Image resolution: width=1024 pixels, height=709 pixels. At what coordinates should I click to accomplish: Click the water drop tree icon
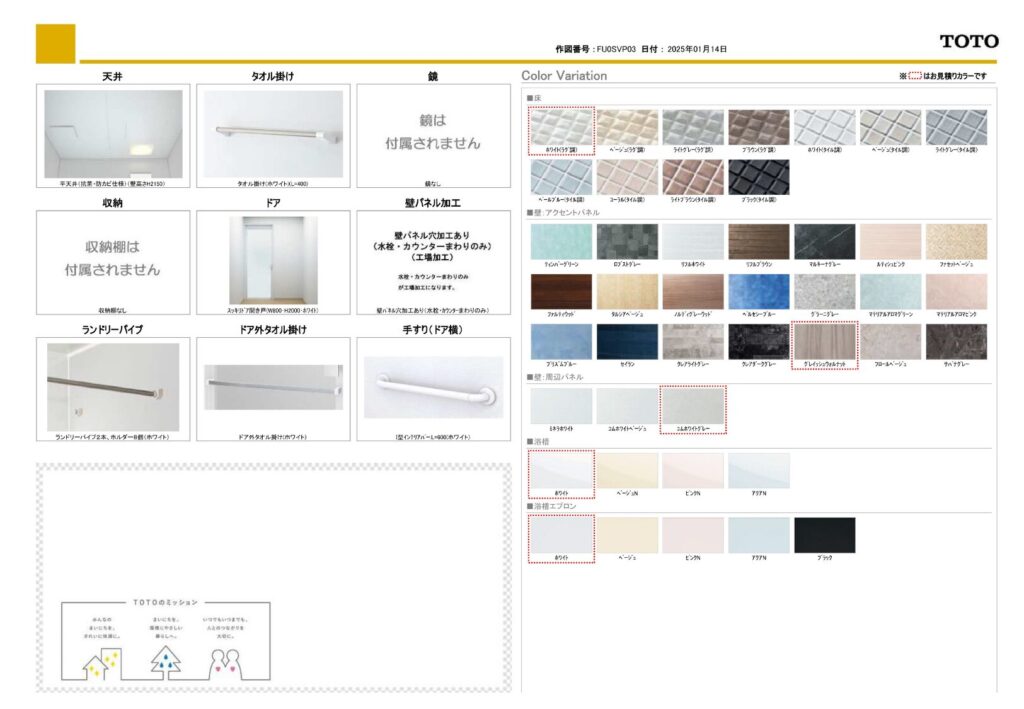tap(165, 661)
